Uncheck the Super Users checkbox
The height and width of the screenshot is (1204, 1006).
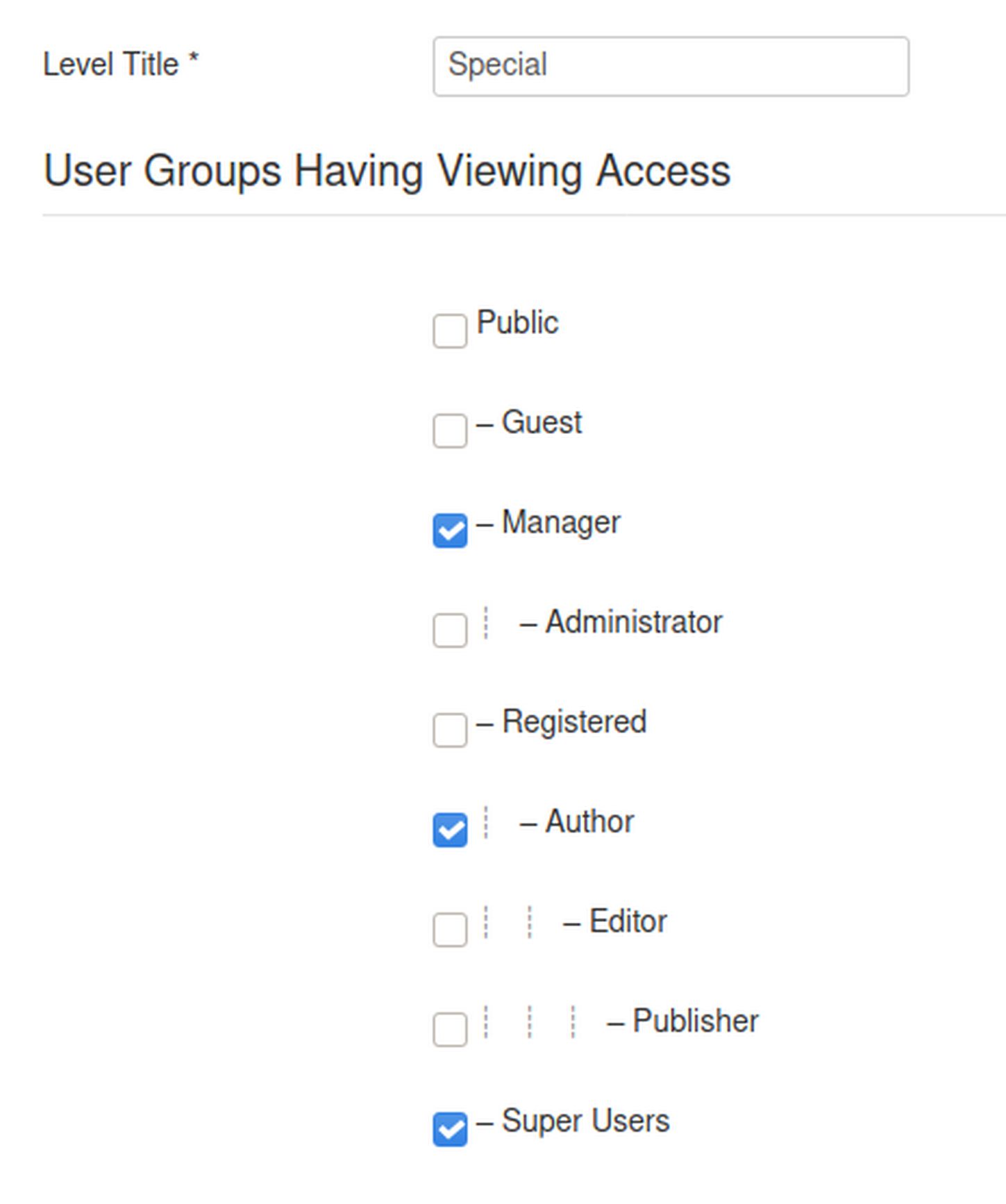[449, 1129]
